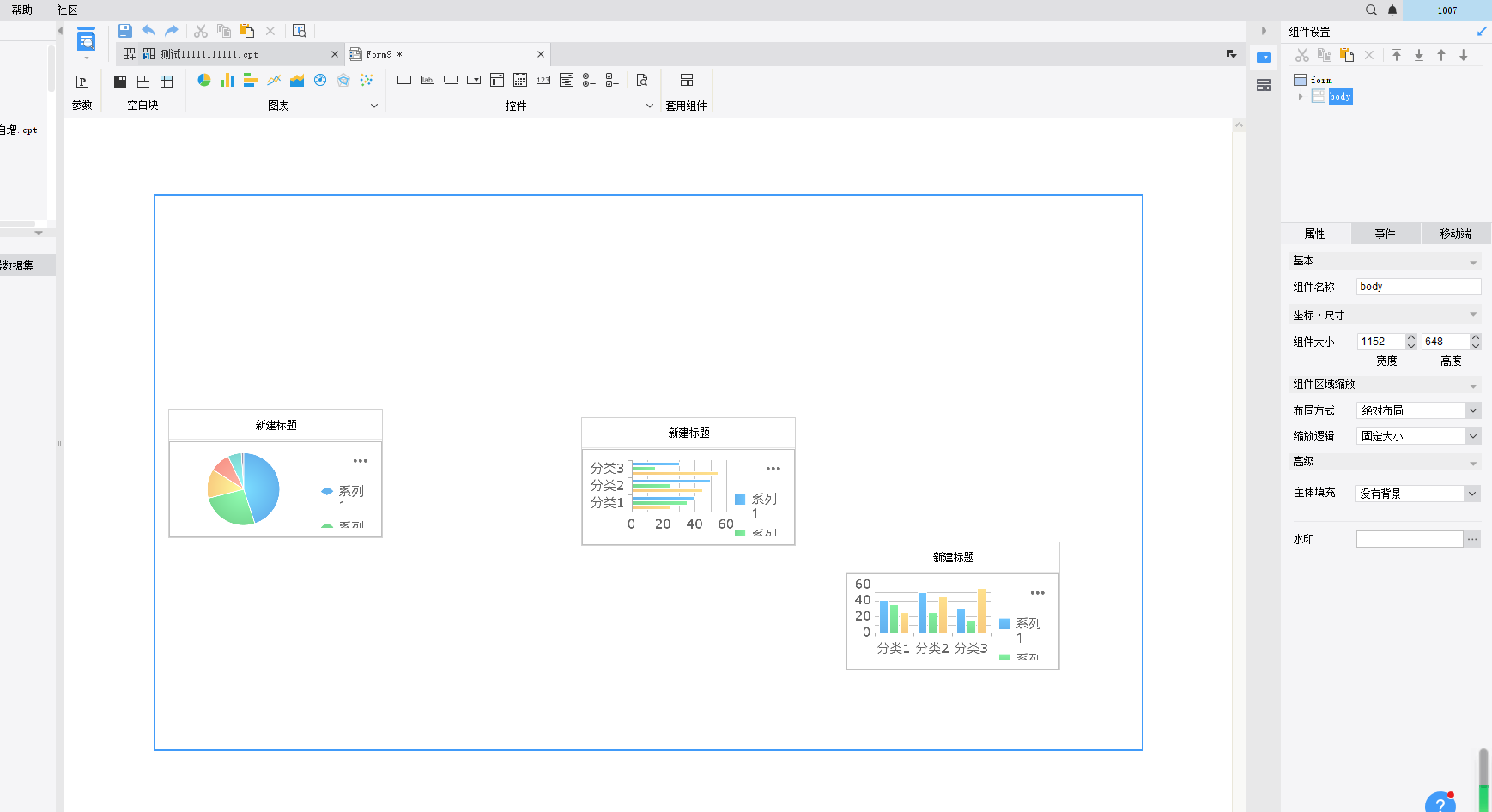Open the 主体填充 background dropdown
Image resolution: width=1492 pixels, height=812 pixels.
[1472, 494]
